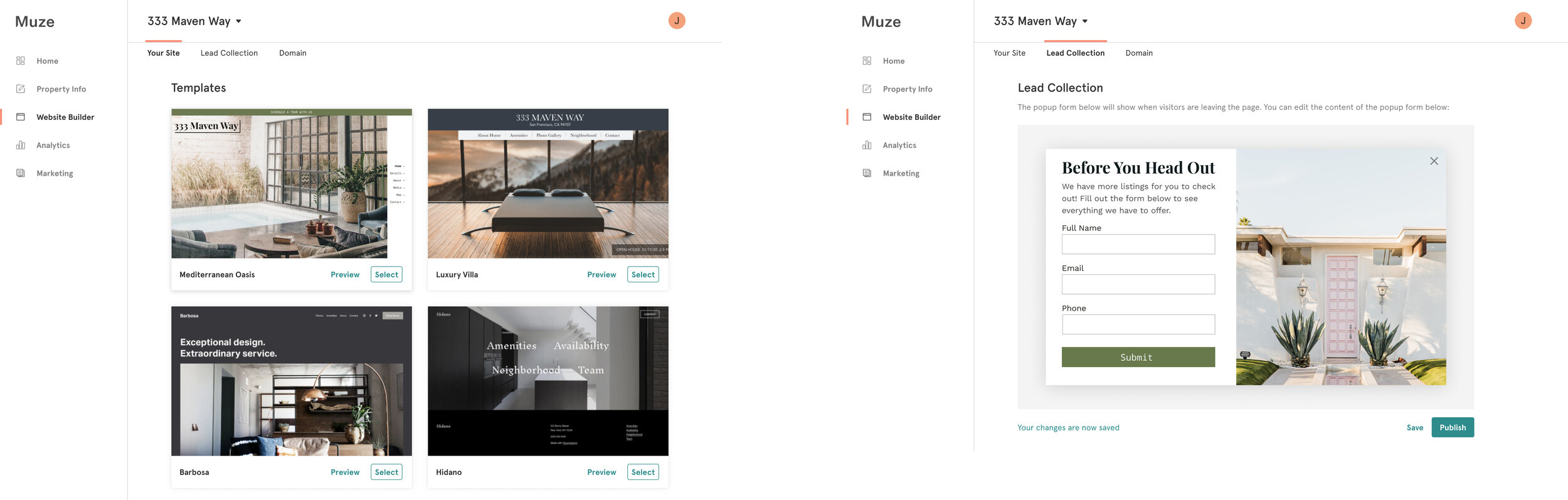This screenshot has width=1568, height=500.
Task: Open user avatar J in right screen
Action: (x=1523, y=21)
